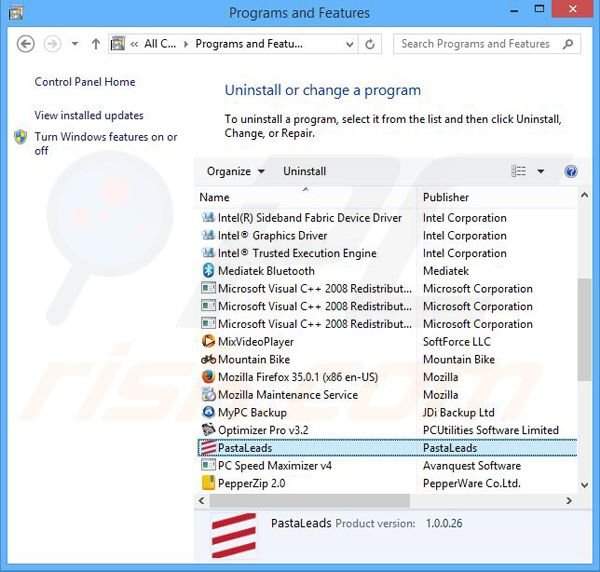Open the Organize menu
The image size is (600, 572).
pos(236,171)
